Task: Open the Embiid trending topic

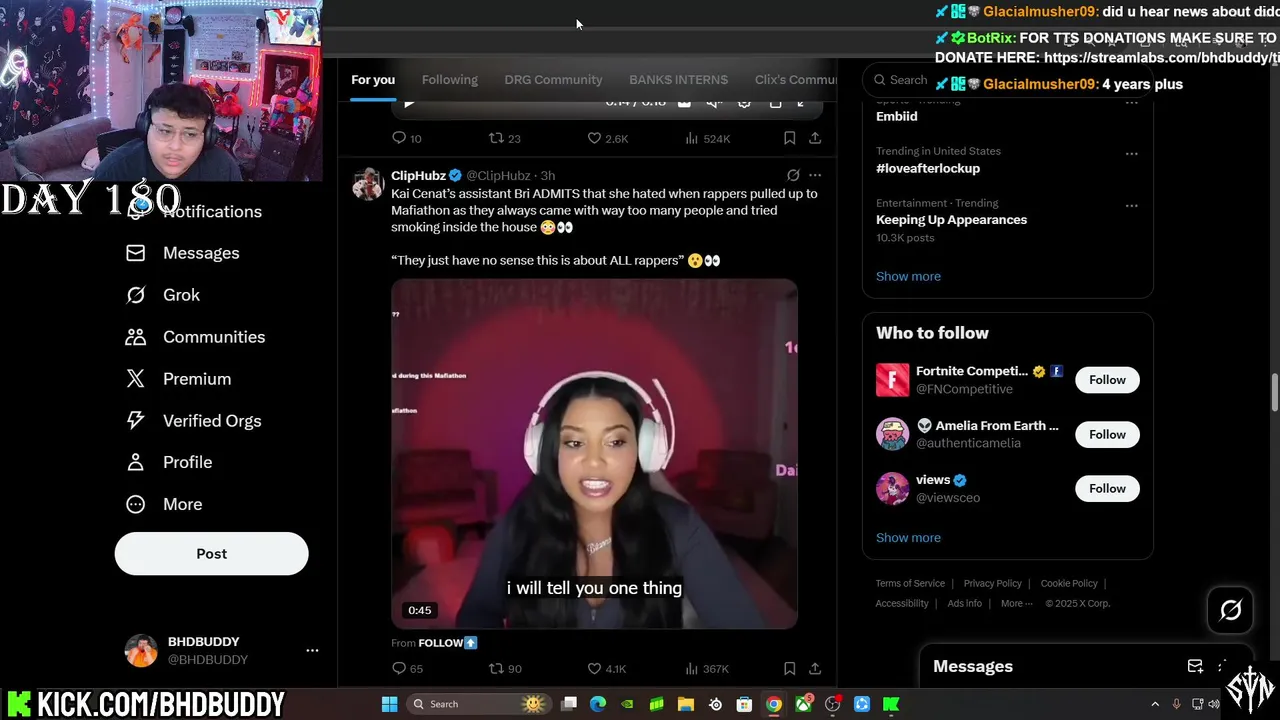Action: 896,116
